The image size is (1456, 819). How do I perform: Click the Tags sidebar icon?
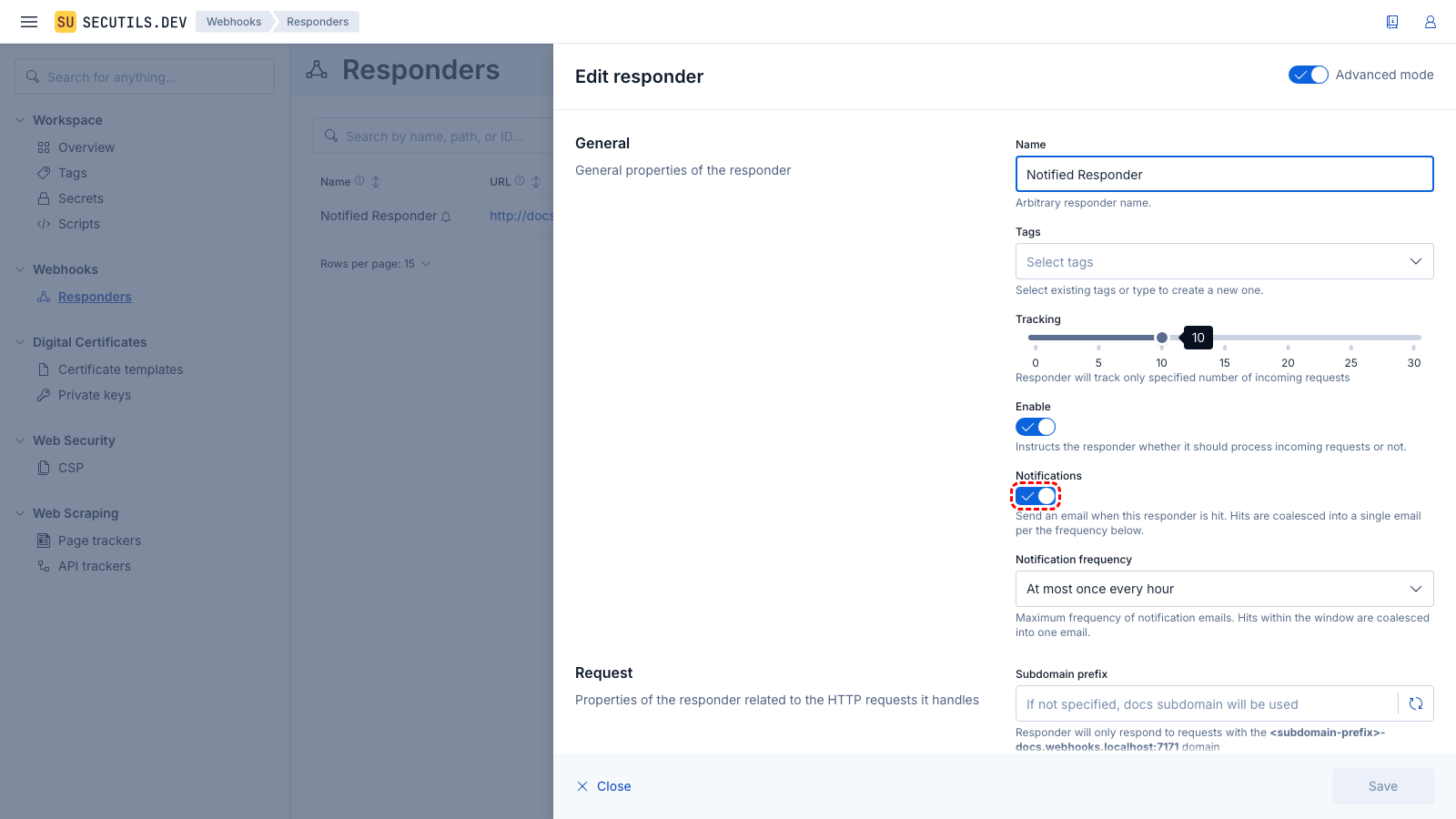point(44,173)
